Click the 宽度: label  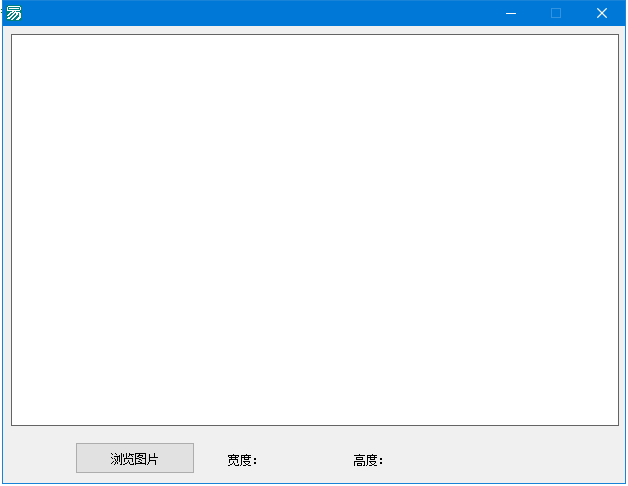coord(242,460)
